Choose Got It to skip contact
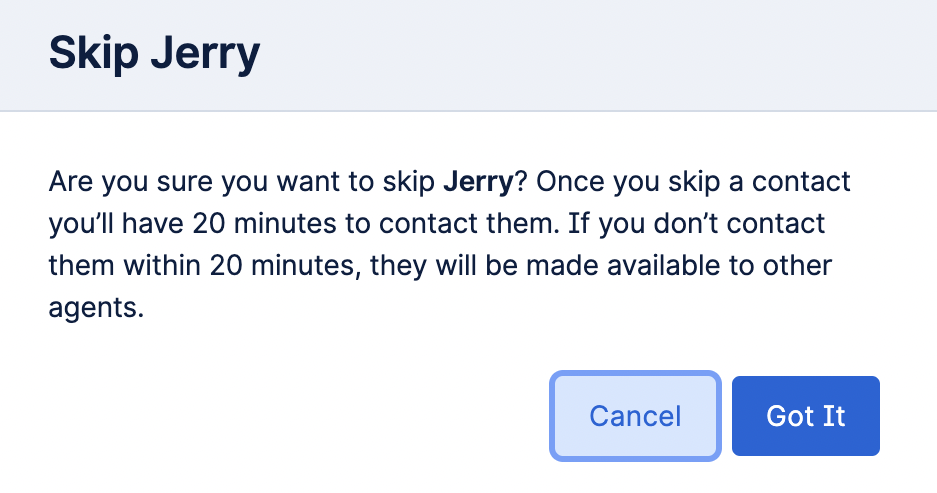Screen dimensions: 937x493 click(x=805, y=416)
